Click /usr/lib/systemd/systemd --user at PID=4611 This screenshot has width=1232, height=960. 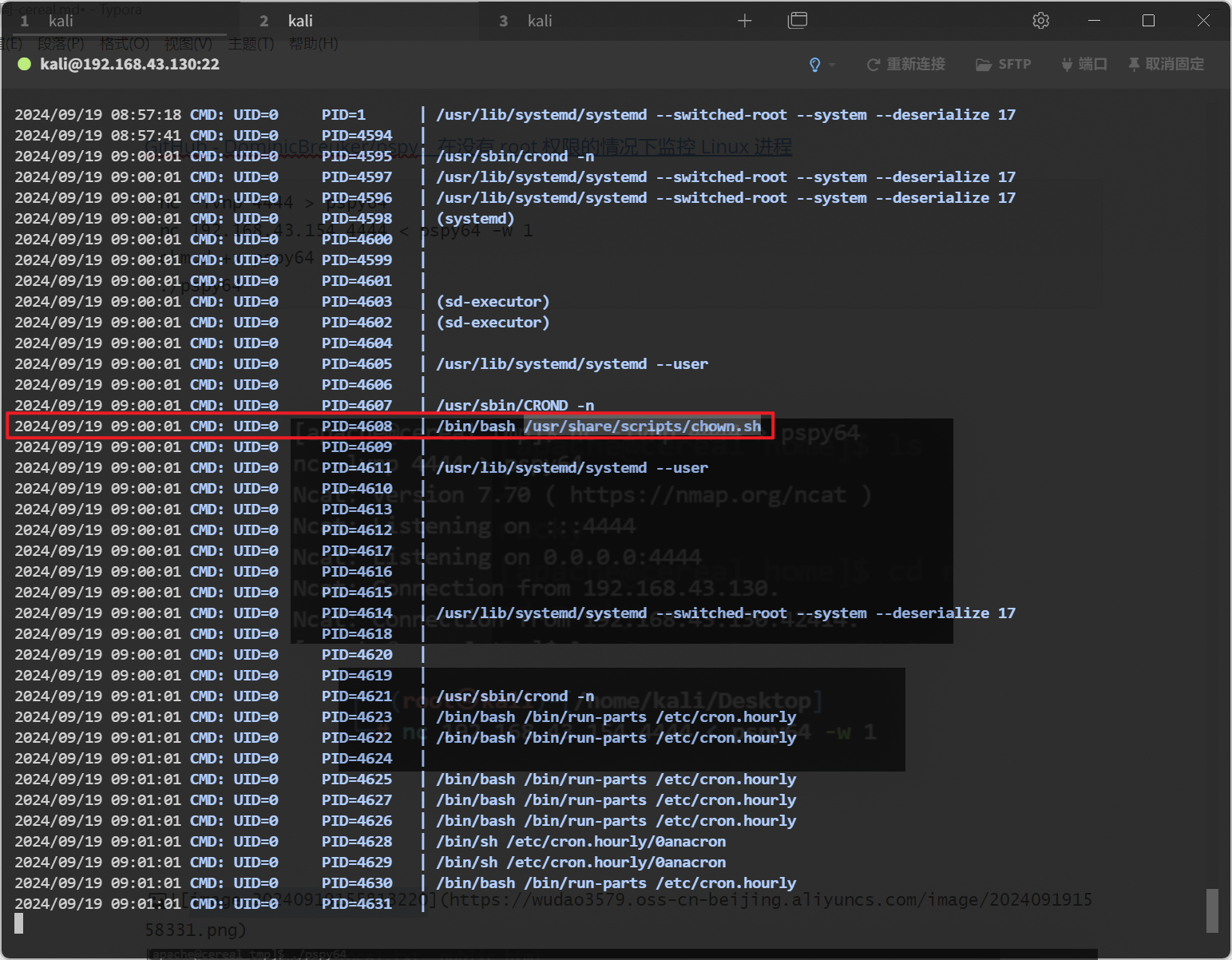point(572,468)
